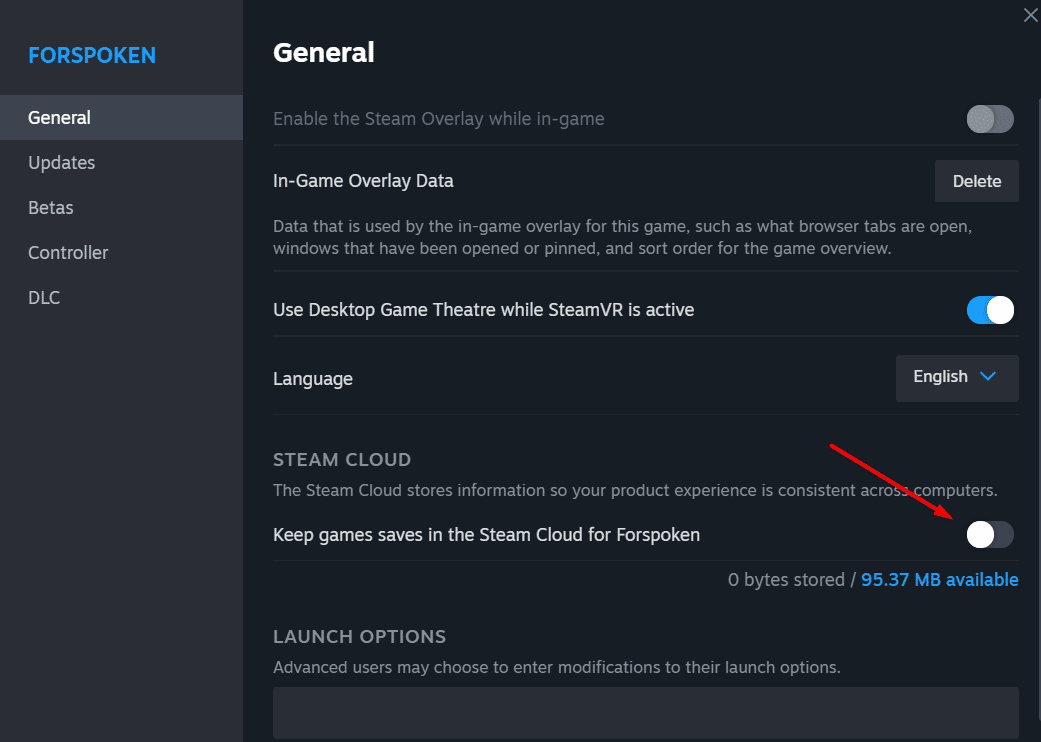Focus the Launch Options text field
The height and width of the screenshot is (742, 1041).
click(645, 712)
